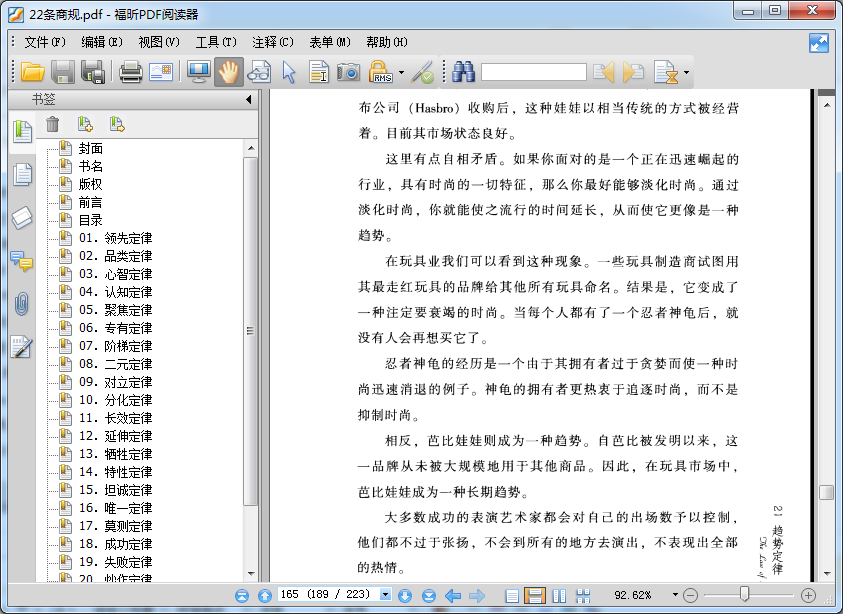Image resolution: width=843 pixels, height=614 pixels.
Task: Jump to bookmark 01. 领先定律
Action: point(116,238)
